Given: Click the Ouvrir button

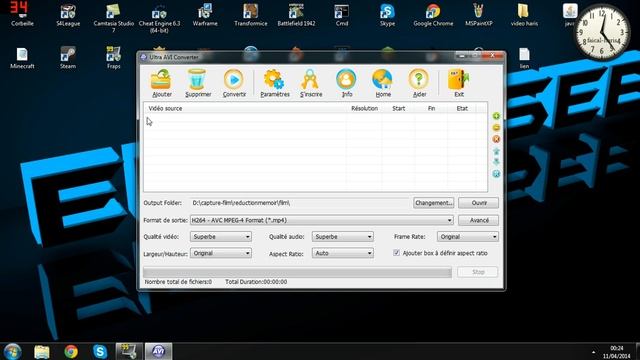Looking at the screenshot, I should 478,203.
